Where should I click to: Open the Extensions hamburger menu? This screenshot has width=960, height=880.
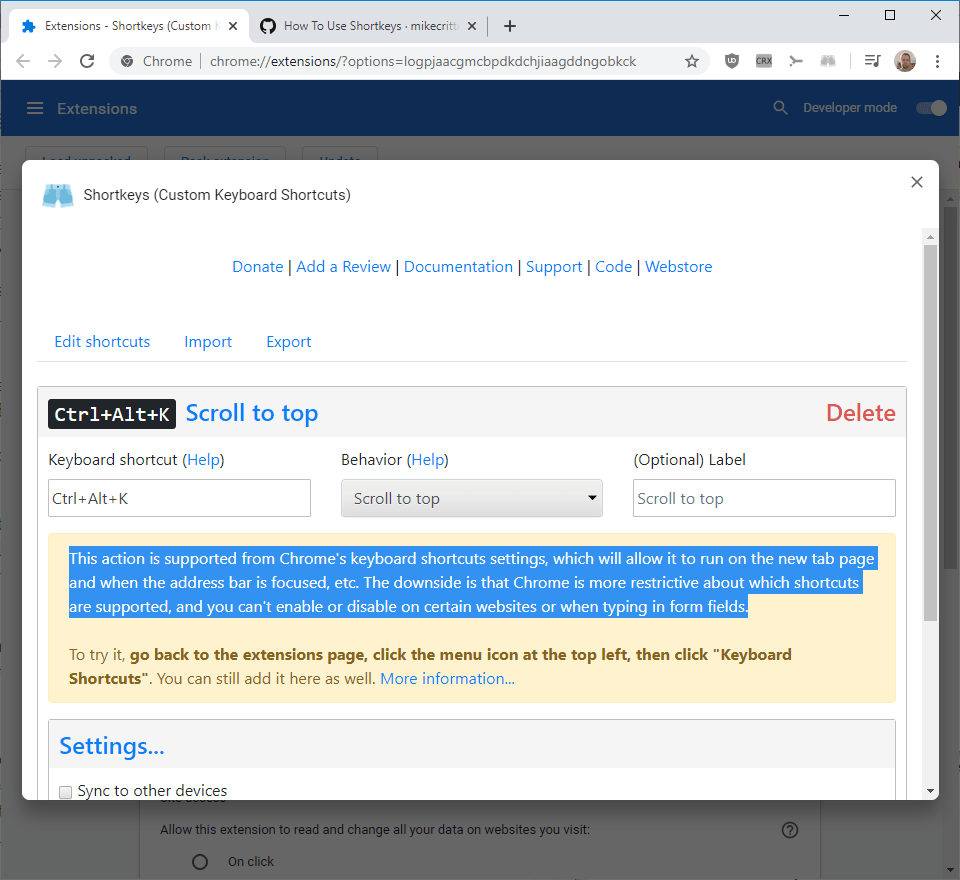click(x=35, y=108)
